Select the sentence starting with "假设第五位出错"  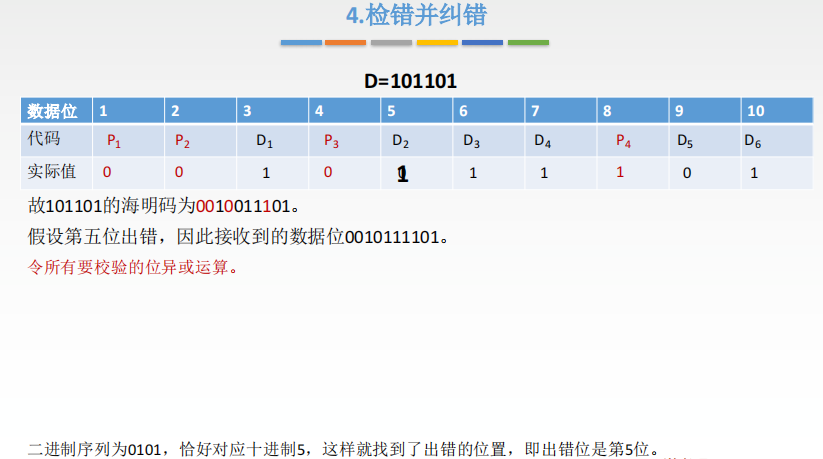tap(238, 237)
